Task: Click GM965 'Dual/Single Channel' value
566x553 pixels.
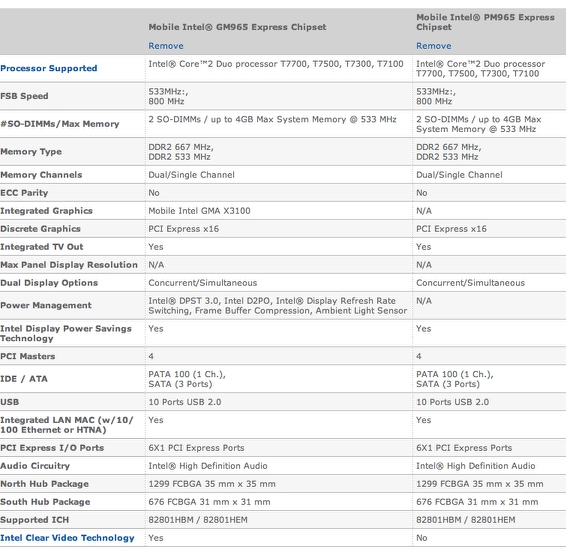Action: coord(191,175)
